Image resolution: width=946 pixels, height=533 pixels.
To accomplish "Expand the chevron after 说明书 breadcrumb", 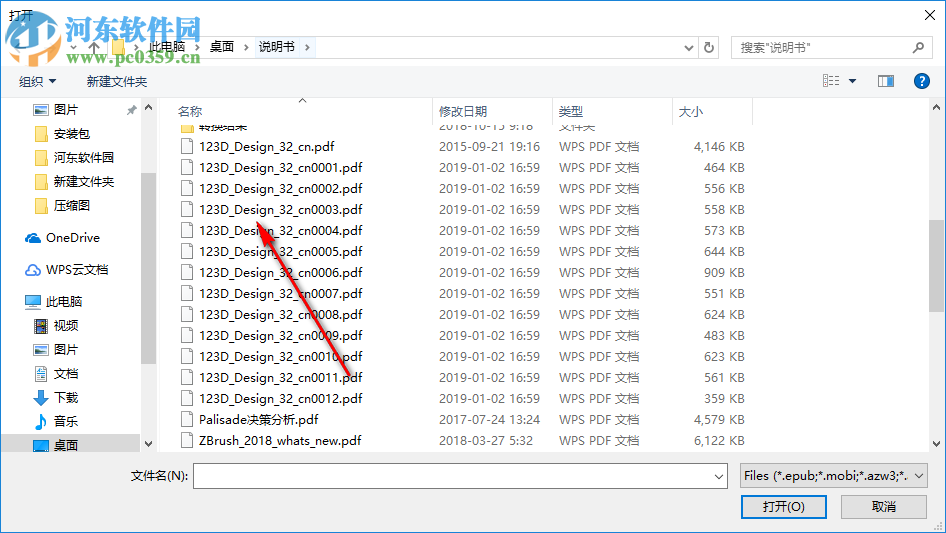I will click(x=307, y=47).
